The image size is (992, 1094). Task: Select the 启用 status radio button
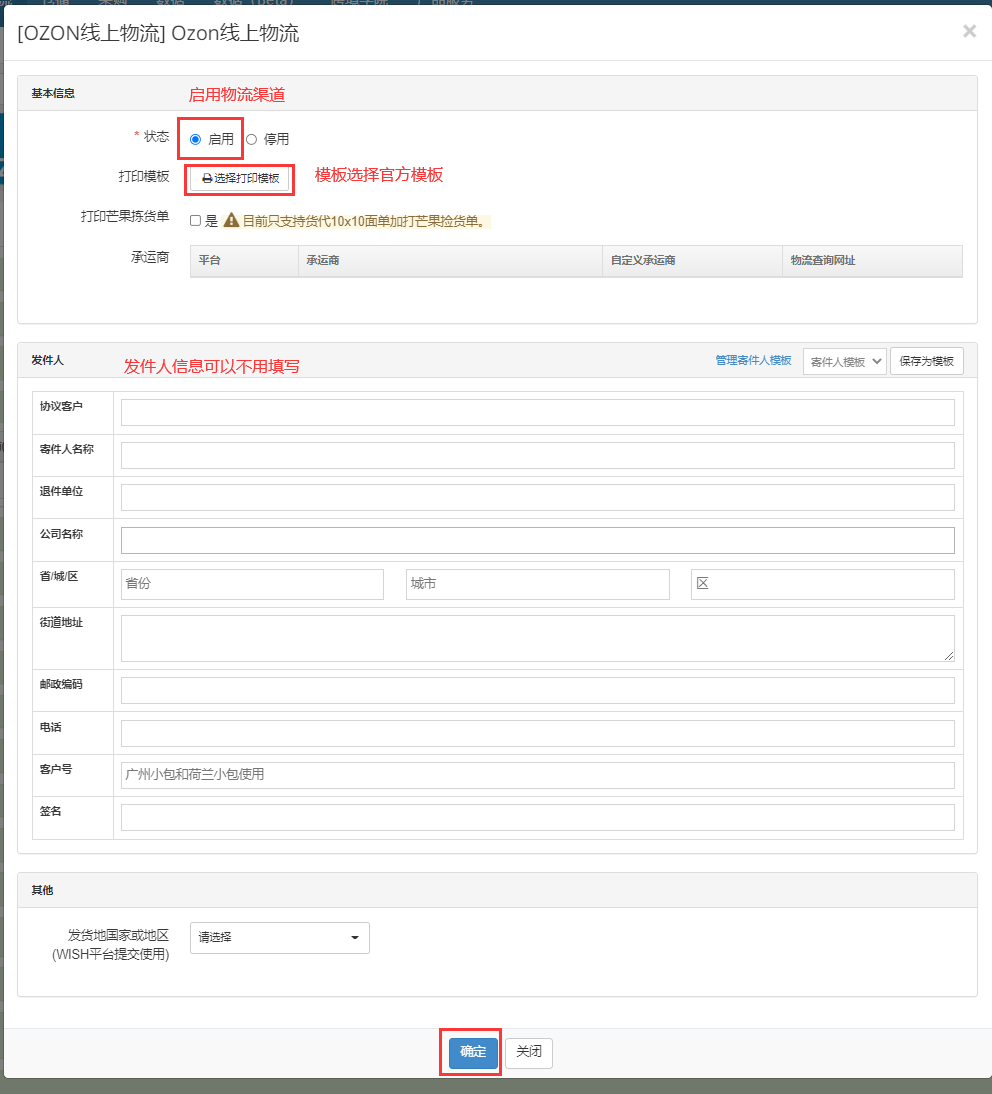[x=195, y=140]
